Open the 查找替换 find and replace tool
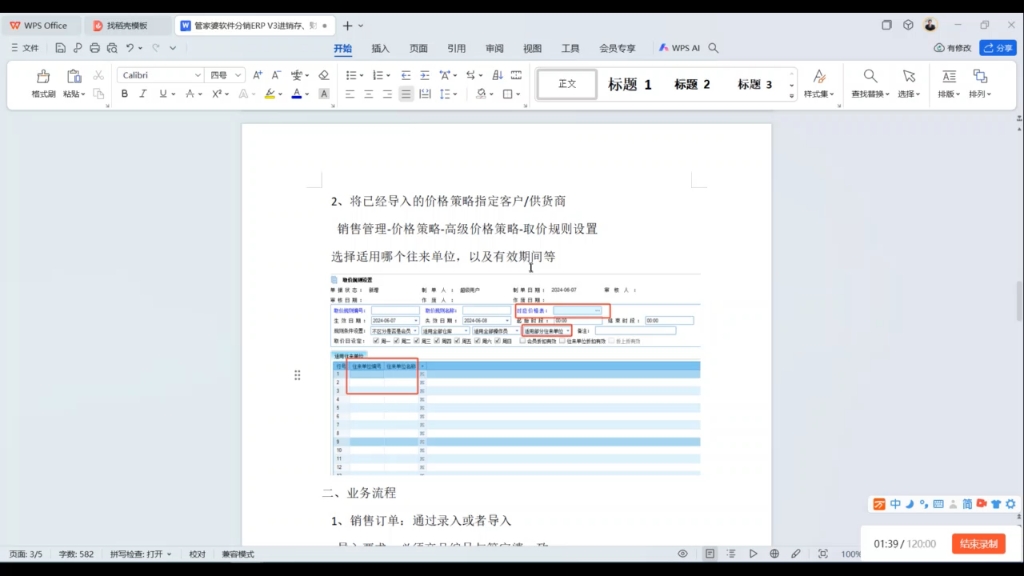The width and height of the screenshot is (1024, 576). 868,76
